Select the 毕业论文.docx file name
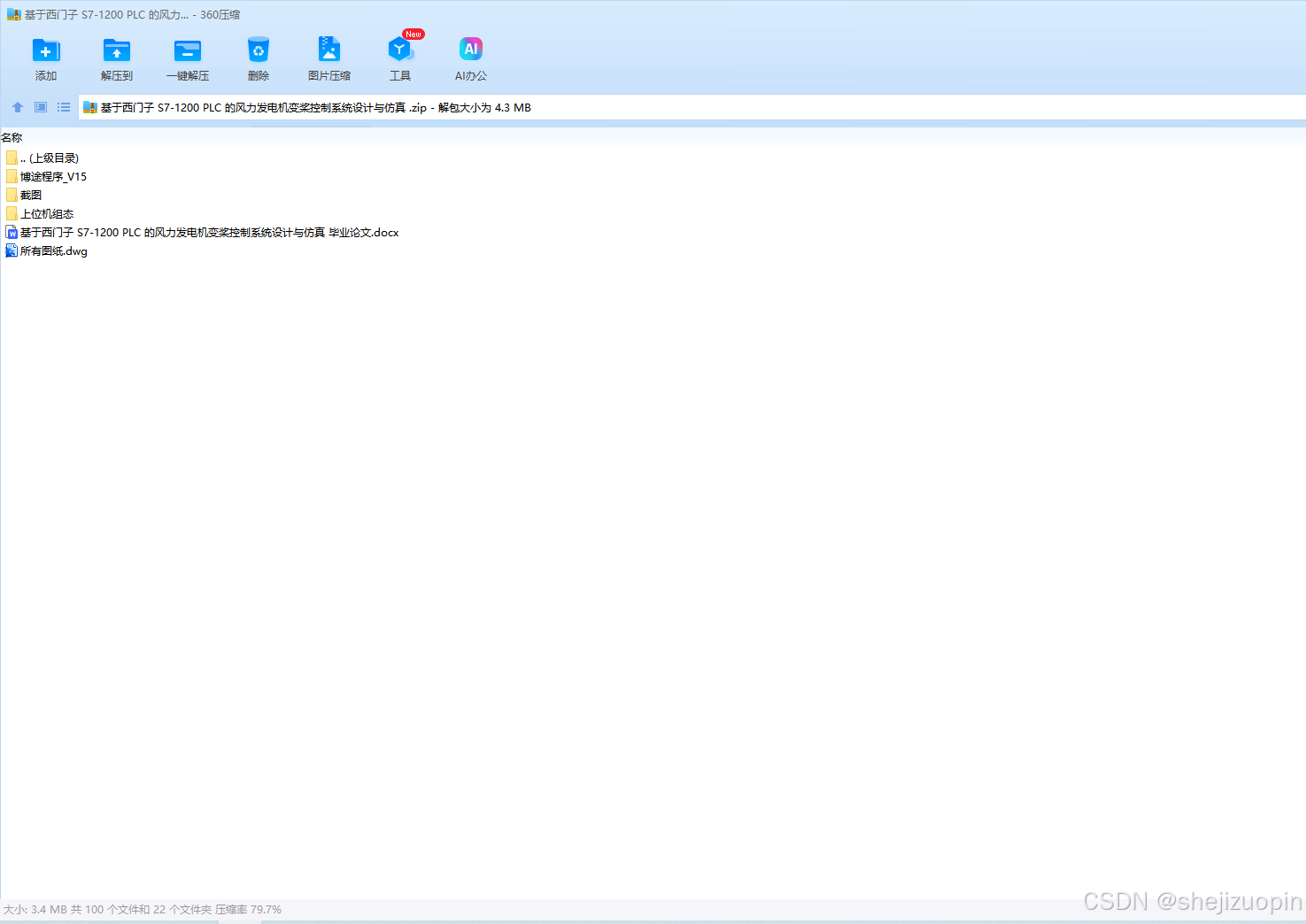Screen dimensions: 1306x924 point(209,233)
